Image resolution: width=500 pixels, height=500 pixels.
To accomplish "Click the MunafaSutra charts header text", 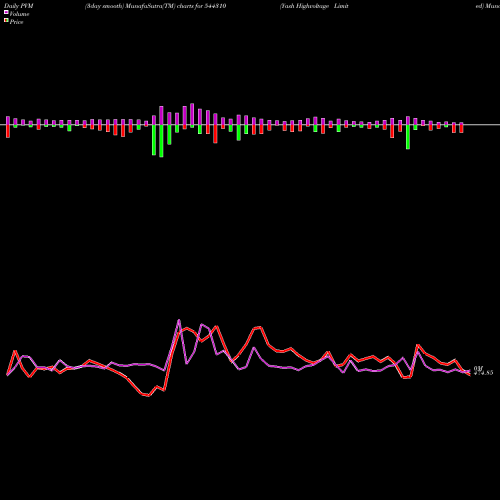I will tap(156, 6).
